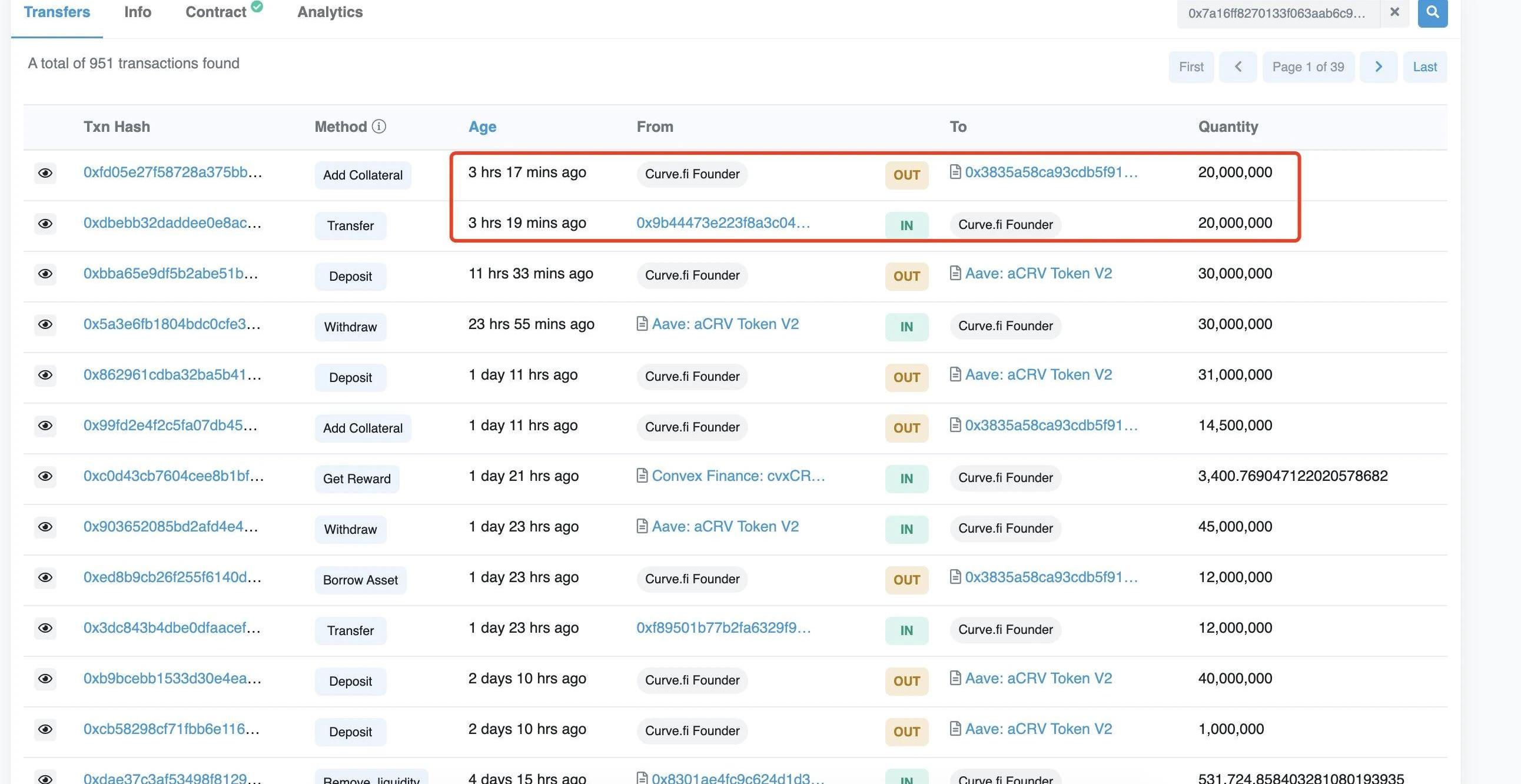Click eye icon on Borrow Asset row
Screen dimensions: 1521x784
tap(45, 578)
